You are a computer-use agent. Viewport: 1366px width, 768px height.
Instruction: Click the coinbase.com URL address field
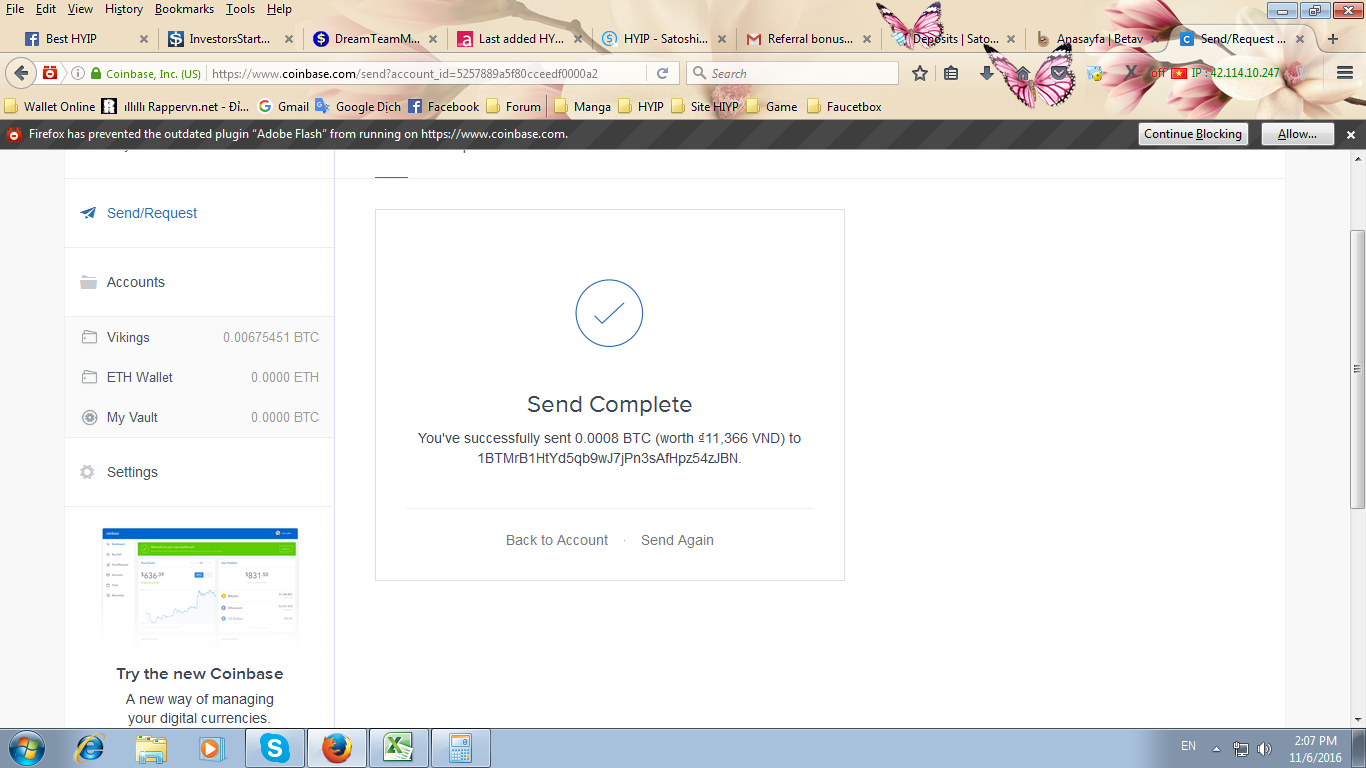point(428,73)
